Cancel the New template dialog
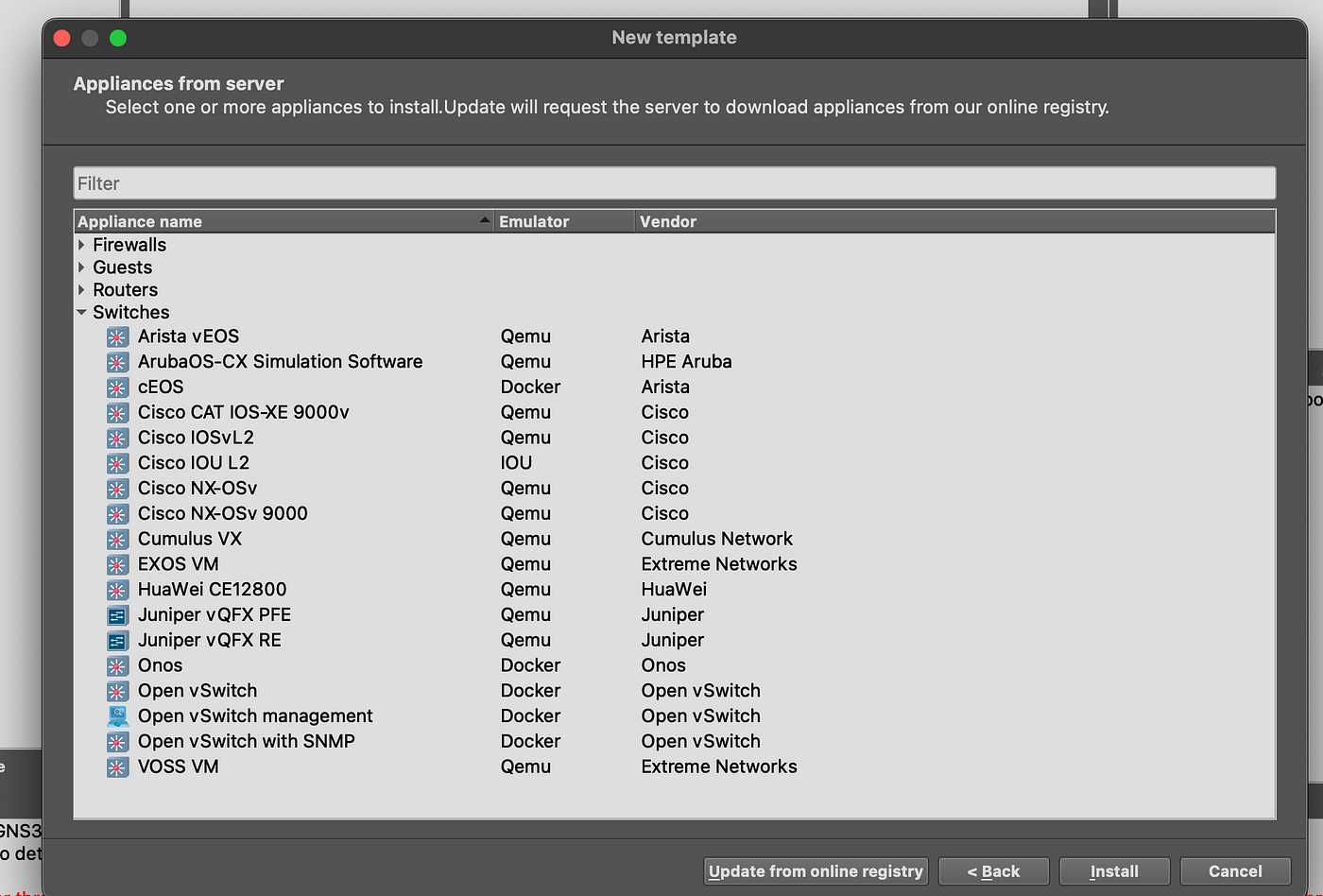Screen dimensions: 1323x896 click(x=1235, y=871)
